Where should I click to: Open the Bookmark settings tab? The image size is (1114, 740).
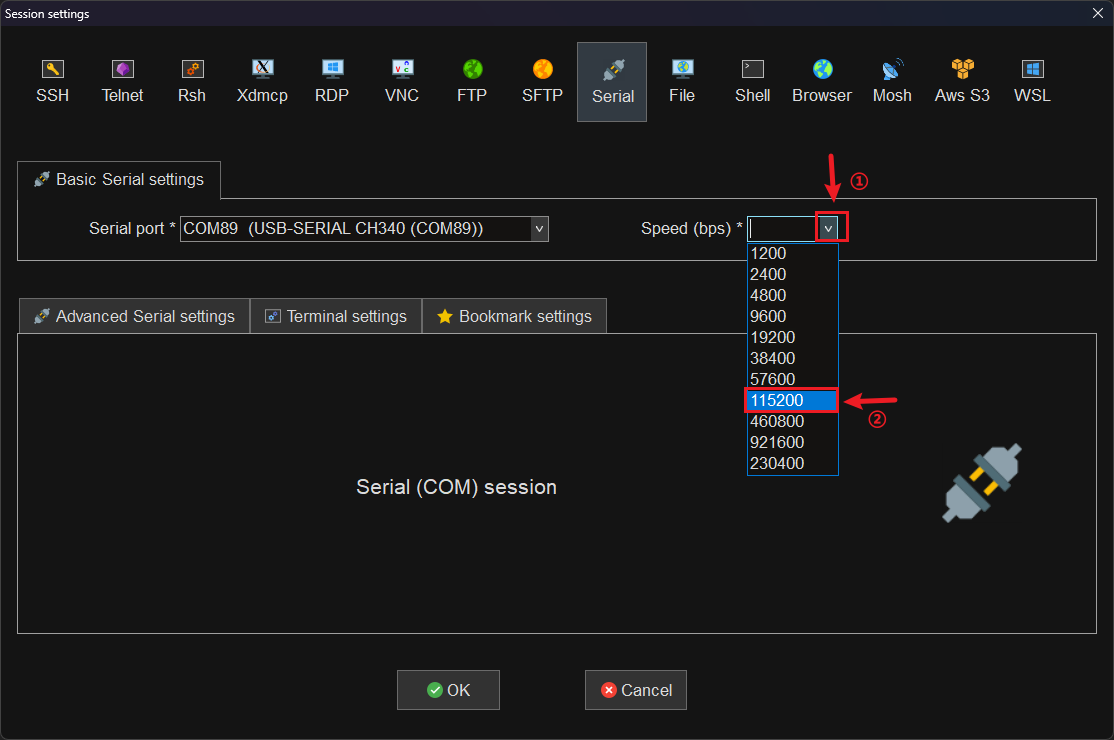(x=514, y=316)
